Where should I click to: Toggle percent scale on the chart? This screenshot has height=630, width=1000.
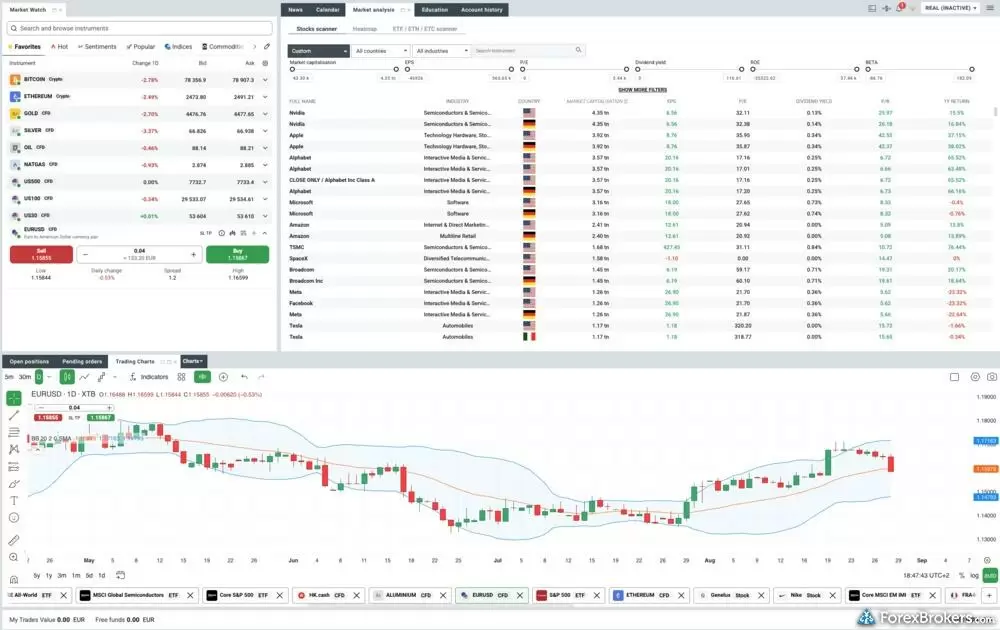click(962, 575)
